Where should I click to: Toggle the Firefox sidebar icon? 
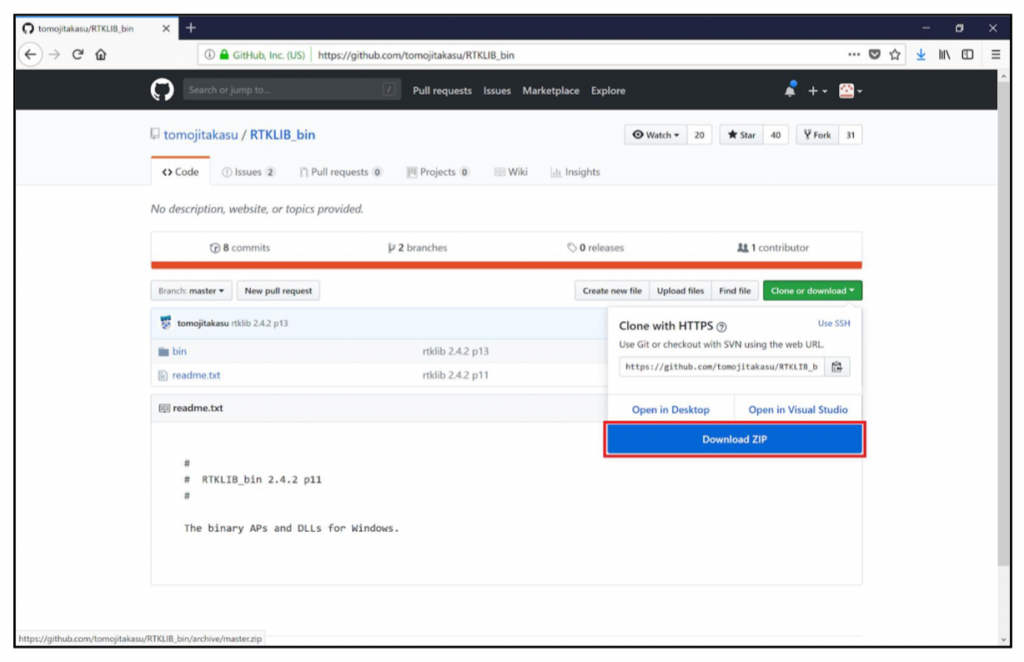pos(968,55)
